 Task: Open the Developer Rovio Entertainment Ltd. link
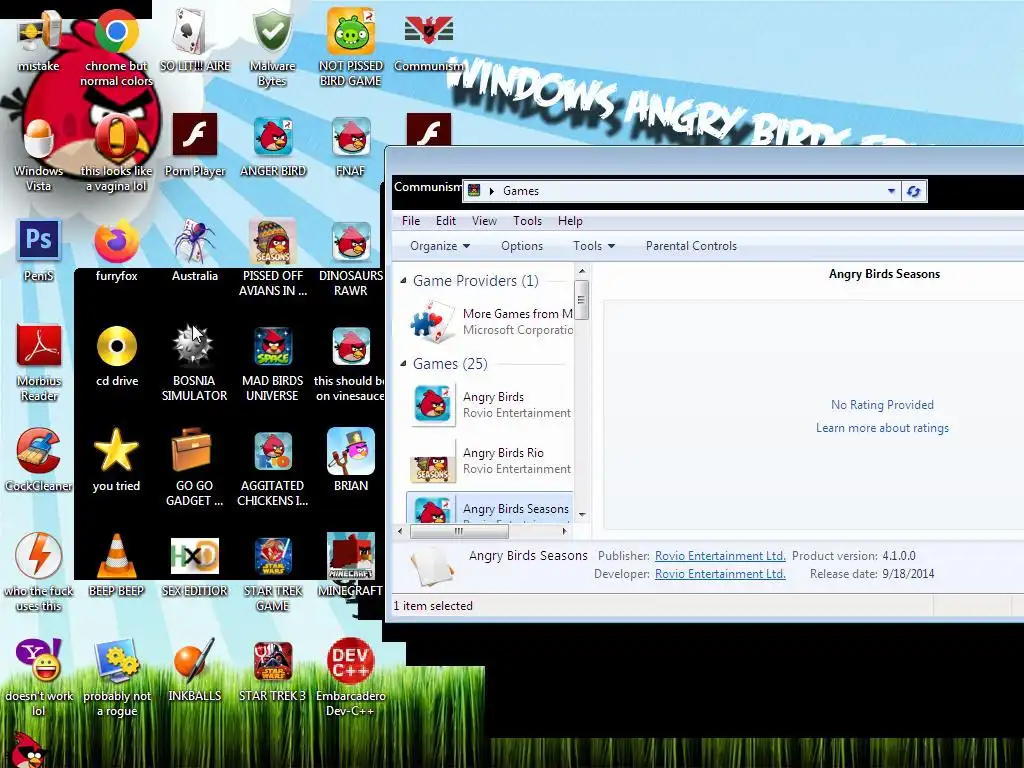720,573
